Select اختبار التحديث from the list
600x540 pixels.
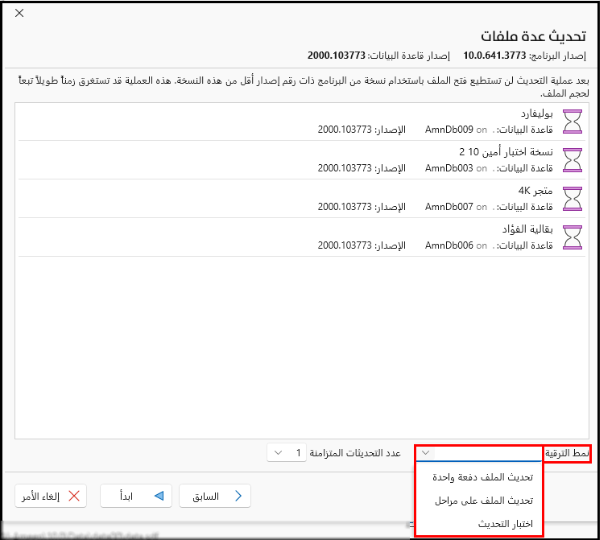[478, 523]
